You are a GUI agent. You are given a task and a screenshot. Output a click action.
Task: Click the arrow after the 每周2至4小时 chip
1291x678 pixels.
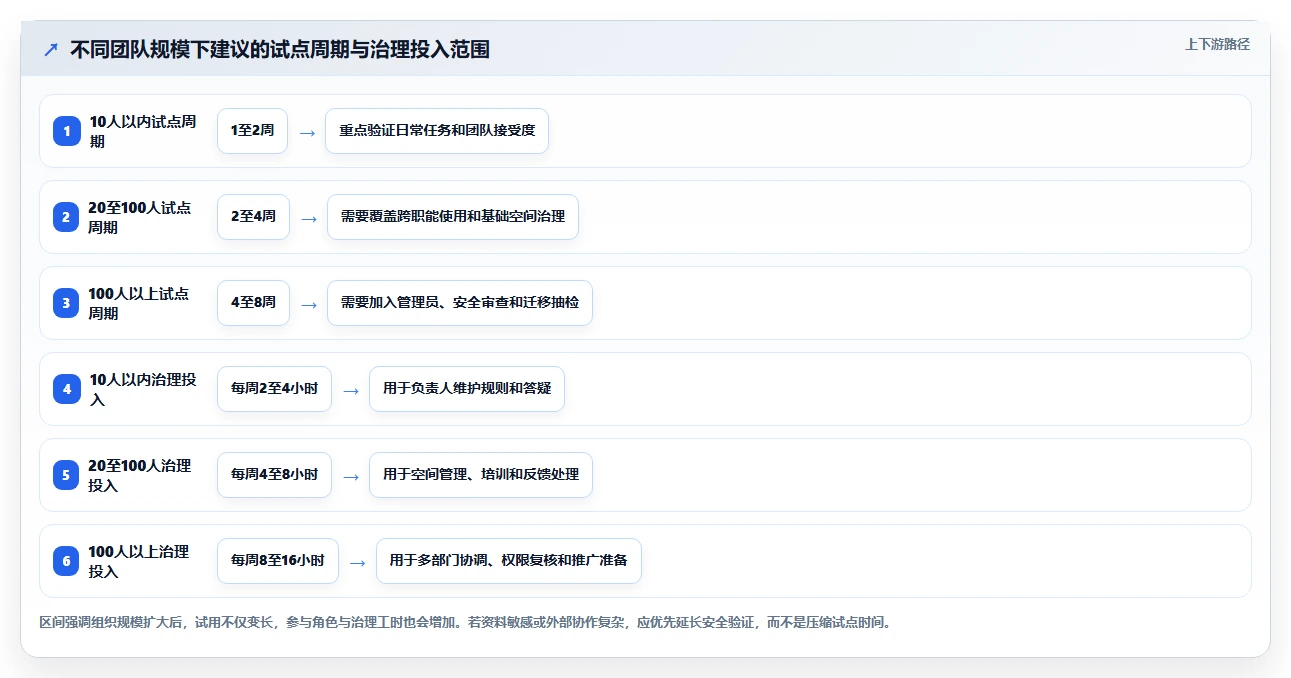coord(351,390)
